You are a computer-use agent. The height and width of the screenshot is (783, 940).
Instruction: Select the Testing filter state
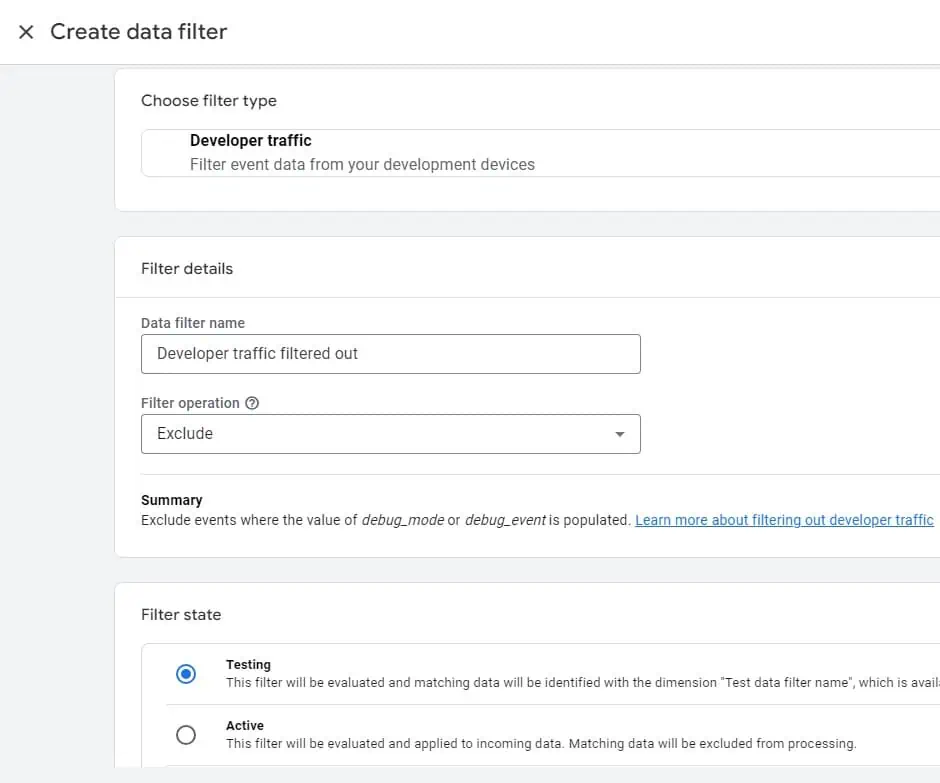coord(185,674)
